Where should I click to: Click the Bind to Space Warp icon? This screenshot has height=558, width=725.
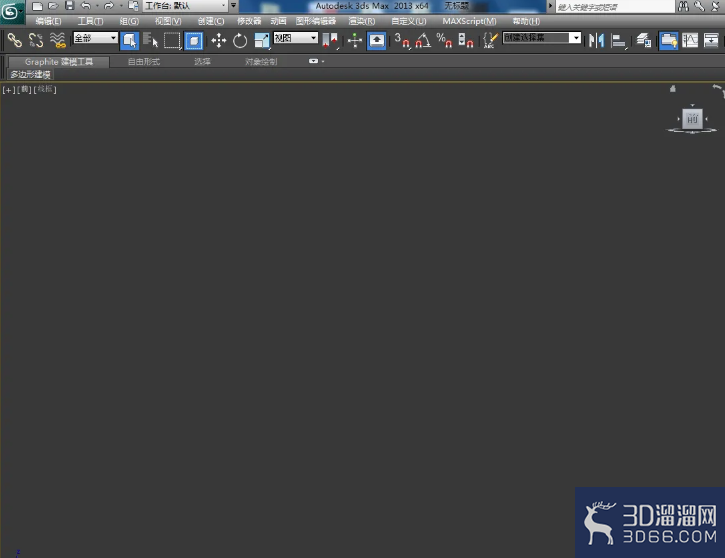pyautogui.click(x=57, y=40)
